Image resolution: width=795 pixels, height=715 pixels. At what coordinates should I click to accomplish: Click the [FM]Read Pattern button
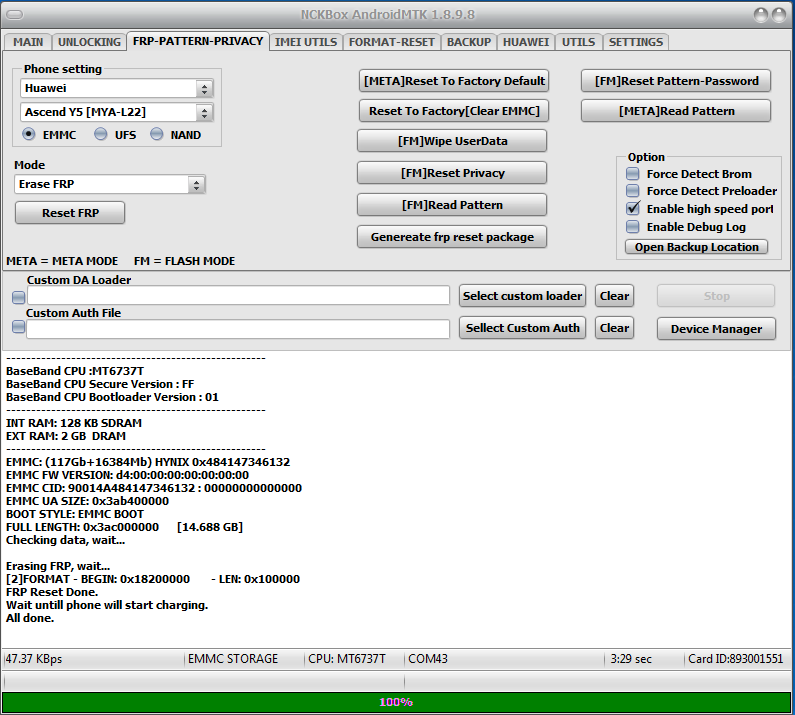[452, 205]
